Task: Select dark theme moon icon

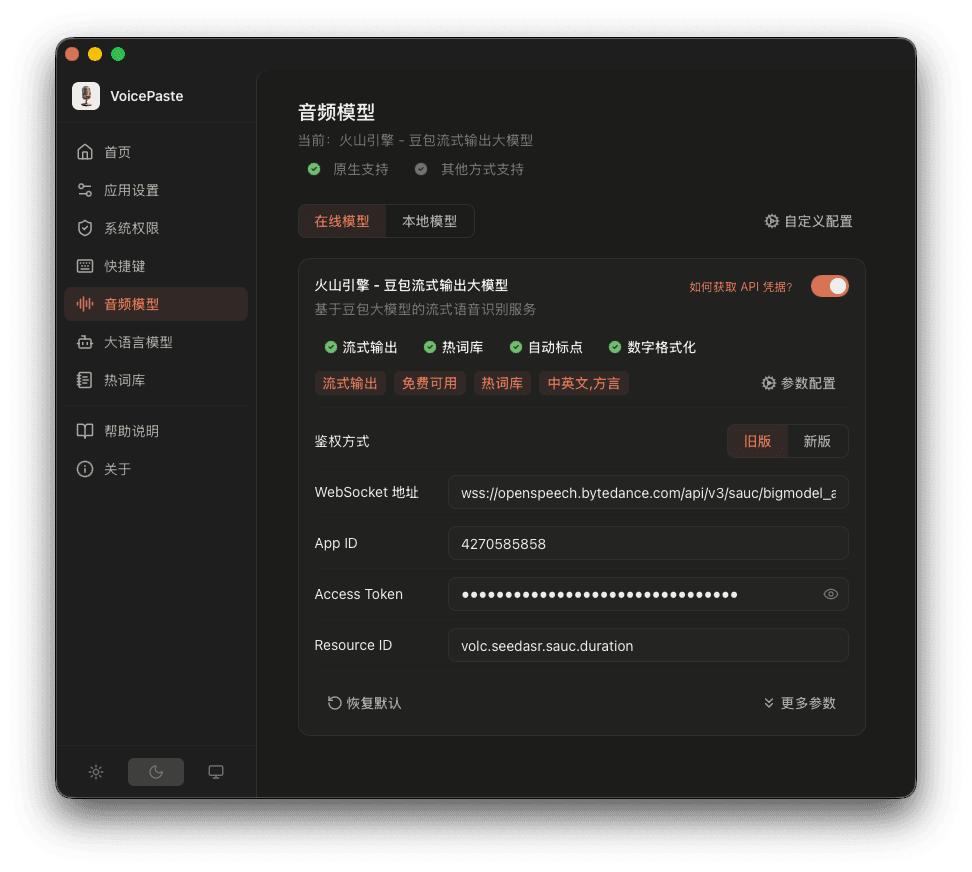Action: pyautogui.click(x=156, y=772)
